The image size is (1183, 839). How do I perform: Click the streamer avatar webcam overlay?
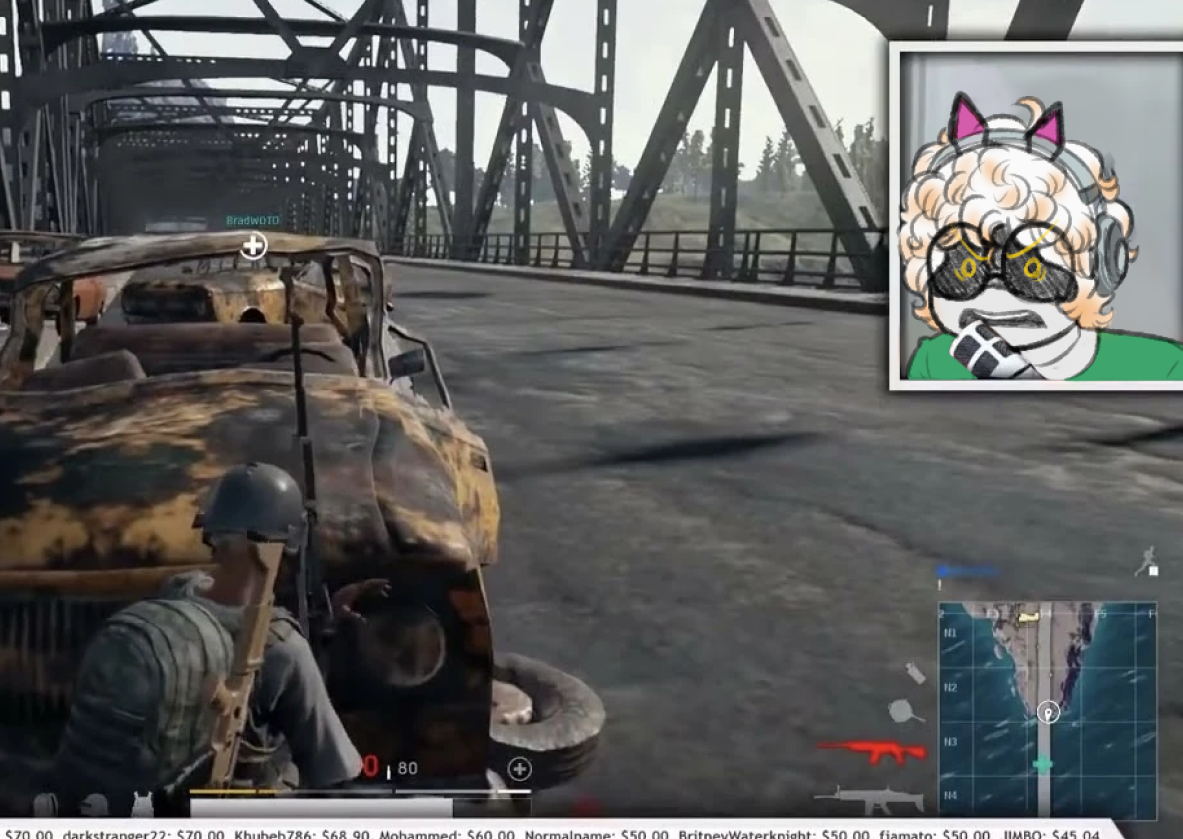[1037, 216]
